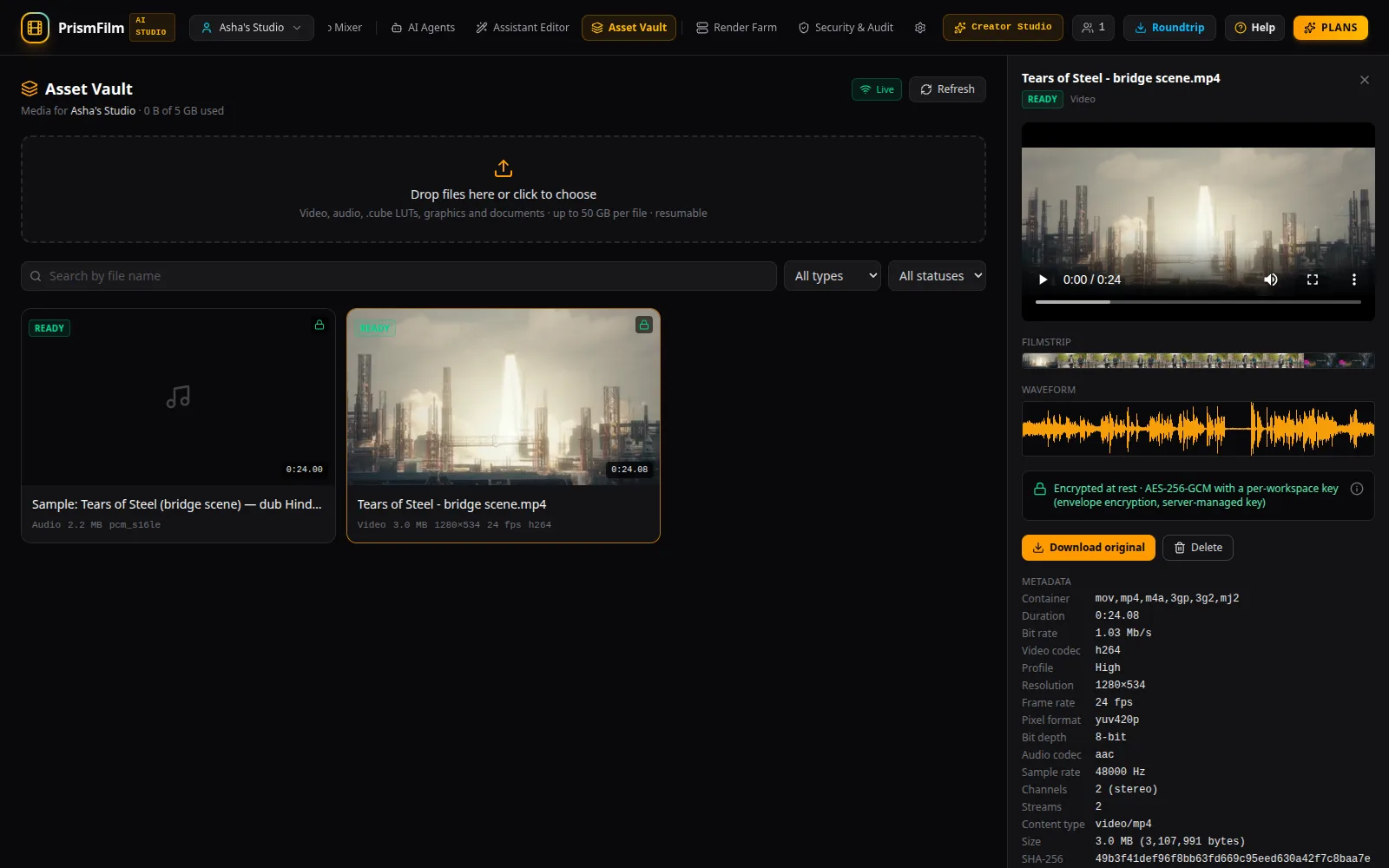Click the upload arrow icon in the drop zone

504,168
